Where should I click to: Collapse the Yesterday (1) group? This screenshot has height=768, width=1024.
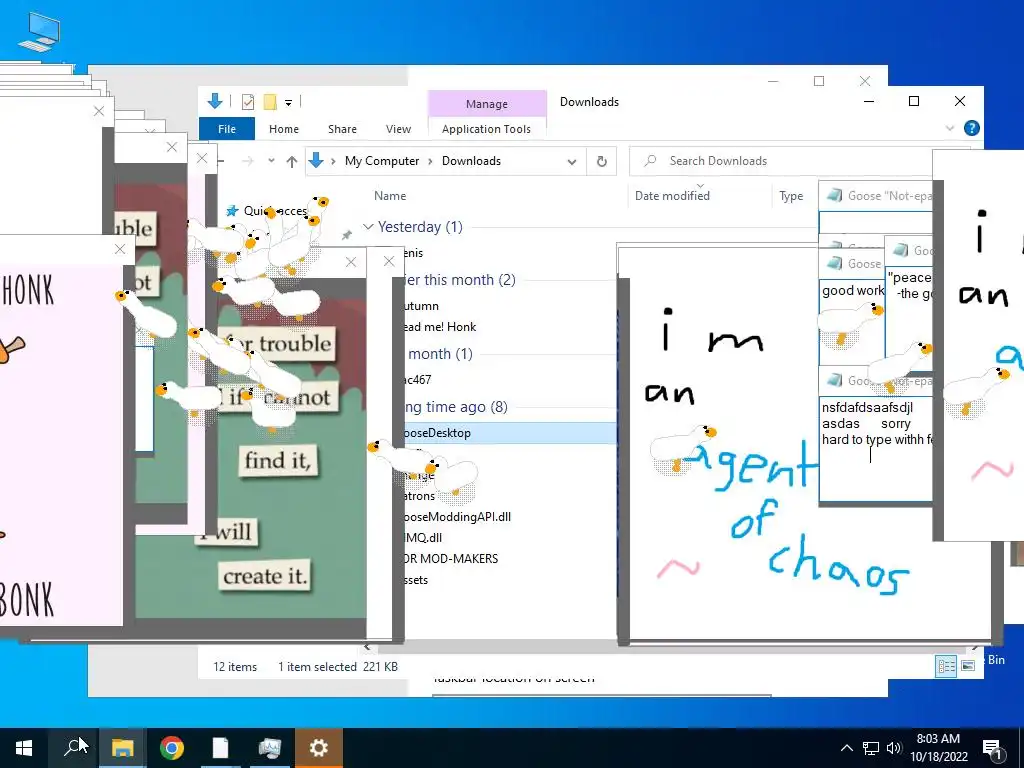[x=368, y=227]
